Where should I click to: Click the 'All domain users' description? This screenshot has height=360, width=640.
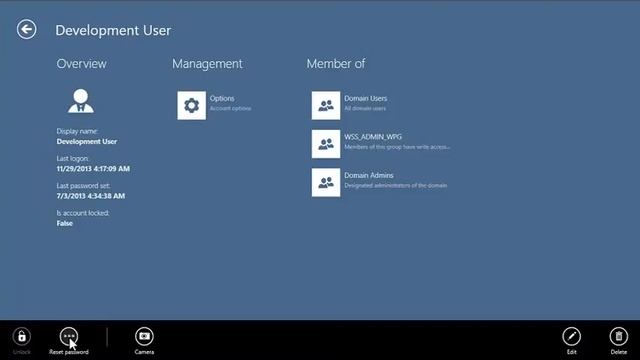pos(365,109)
